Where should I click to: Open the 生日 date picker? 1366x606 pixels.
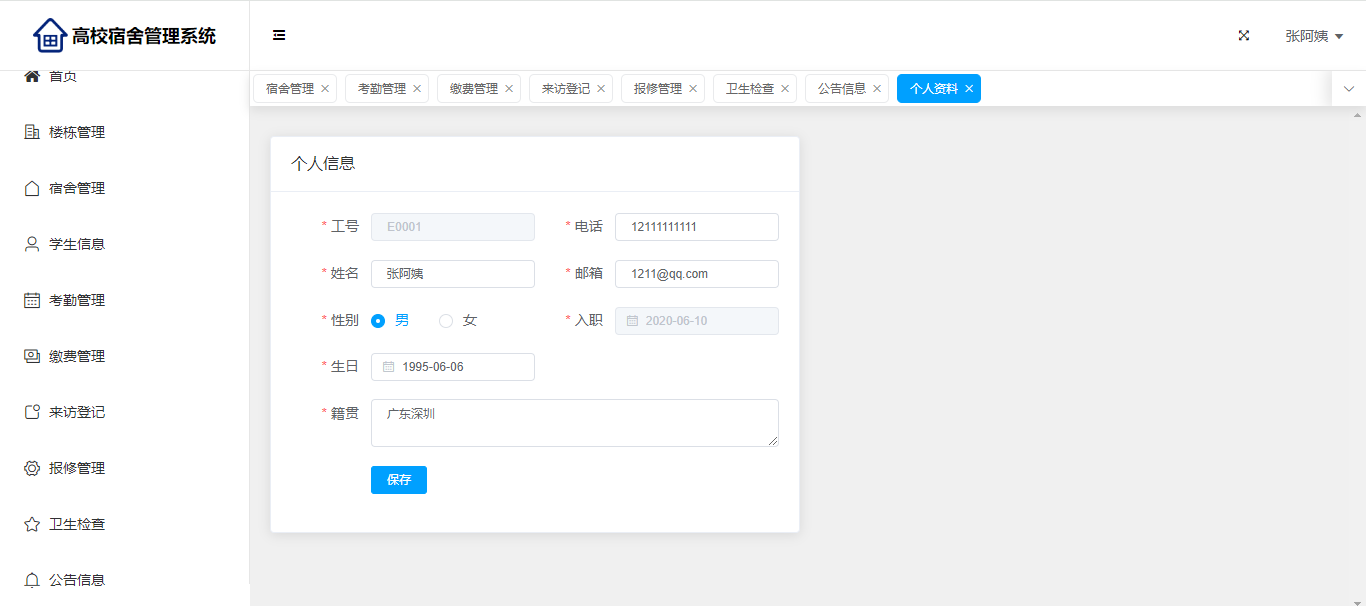[452, 367]
